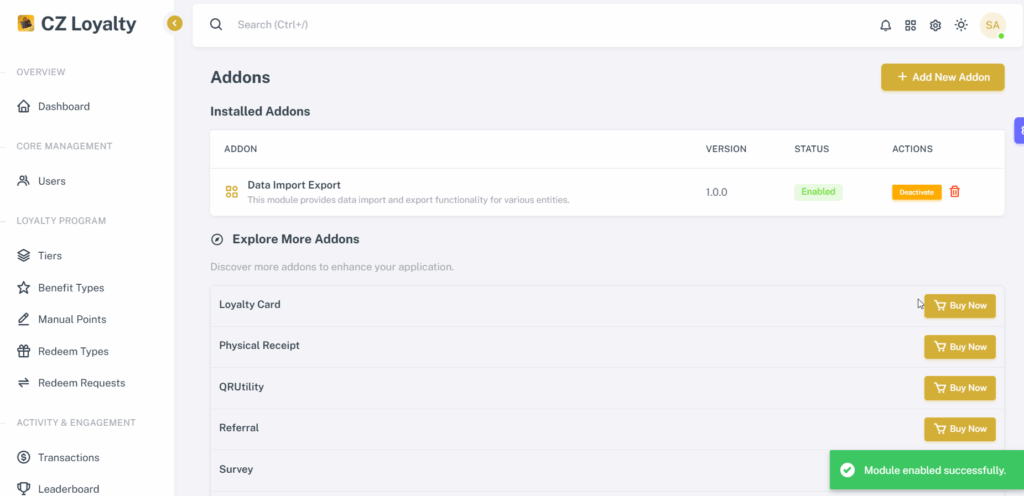Click the search magnifier icon
The width and height of the screenshot is (1024, 496).
[216, 25]
